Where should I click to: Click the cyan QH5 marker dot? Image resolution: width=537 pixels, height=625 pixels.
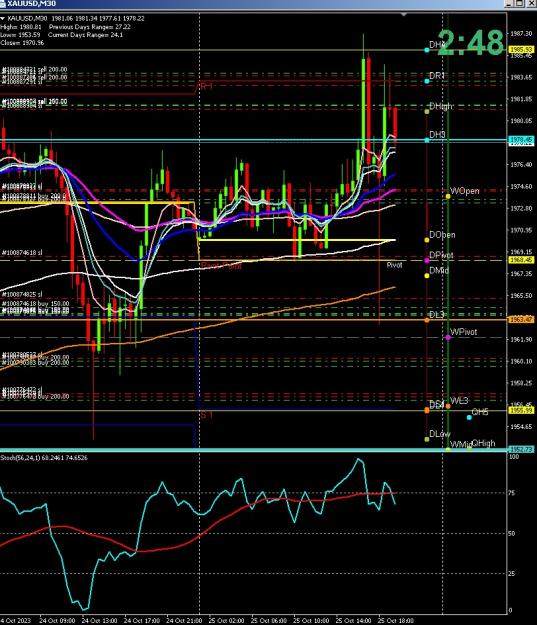[469, 417]
